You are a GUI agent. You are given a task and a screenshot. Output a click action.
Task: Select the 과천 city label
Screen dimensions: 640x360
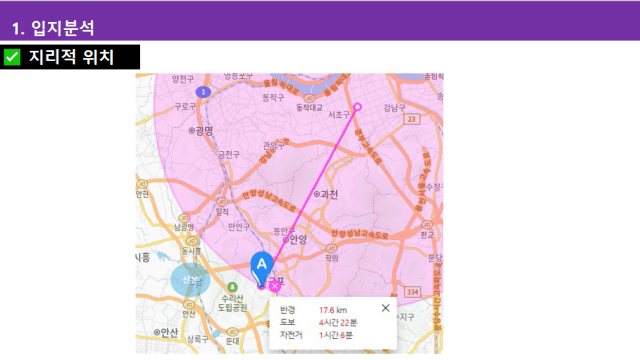point(326,194)
